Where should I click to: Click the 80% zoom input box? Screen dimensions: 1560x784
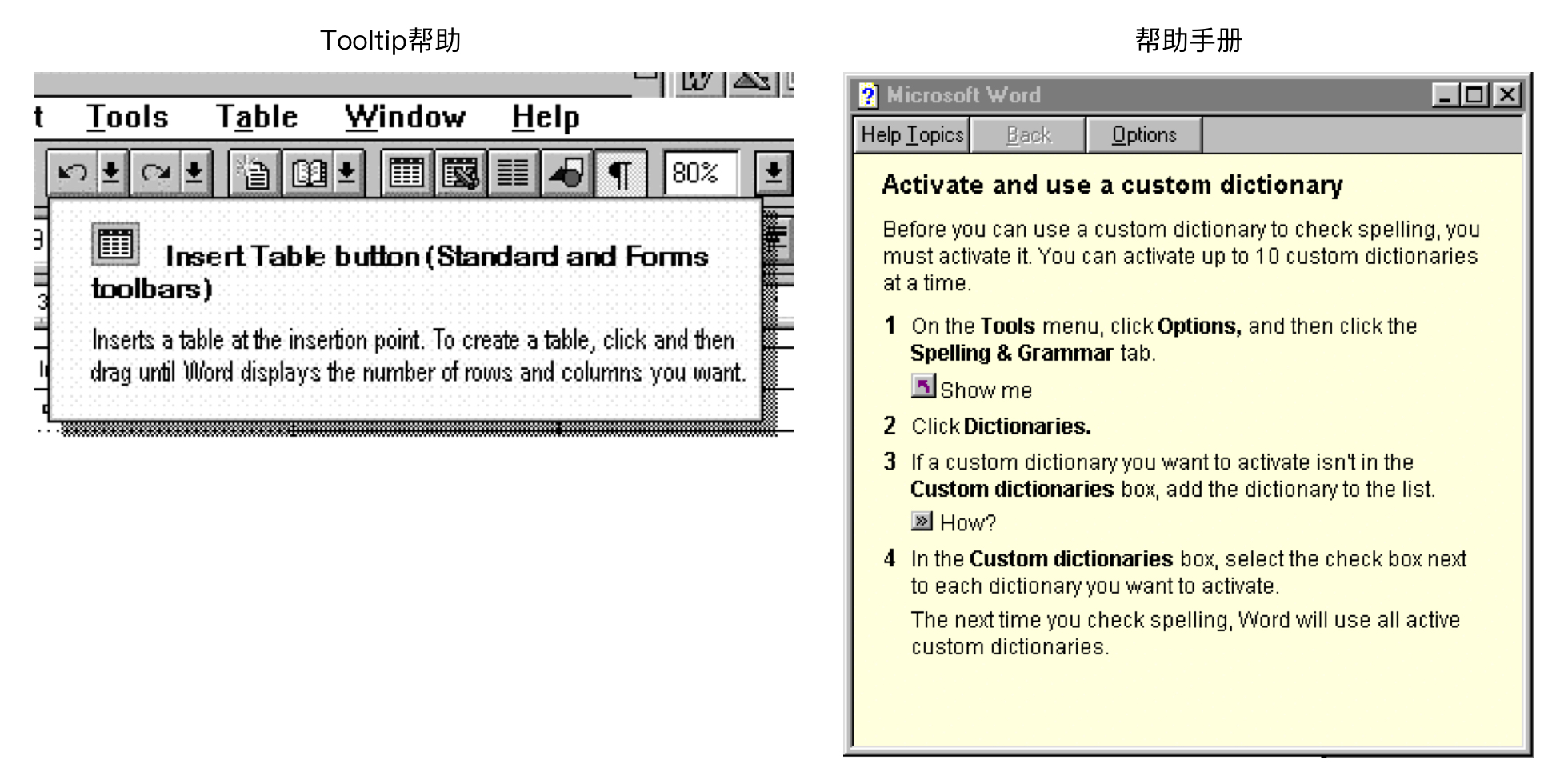pyautogui.click(x=701, y=173)
